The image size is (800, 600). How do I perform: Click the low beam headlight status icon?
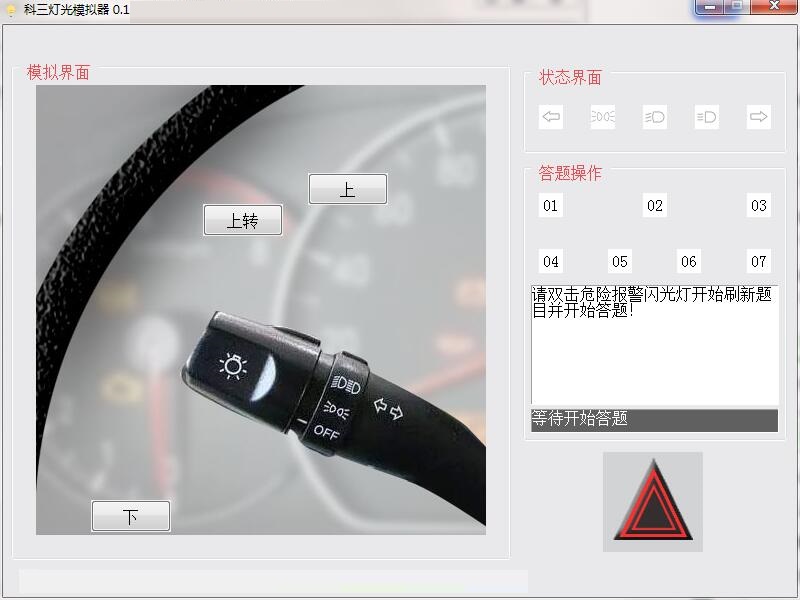tap(655, 117)
